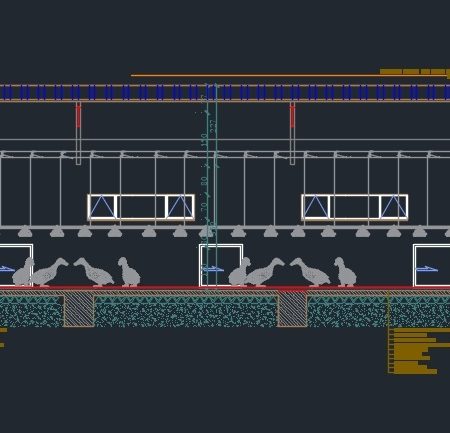Select the 150 dimension text
The width and height of the screenshot is (450, 433).
tap(204, 140)
